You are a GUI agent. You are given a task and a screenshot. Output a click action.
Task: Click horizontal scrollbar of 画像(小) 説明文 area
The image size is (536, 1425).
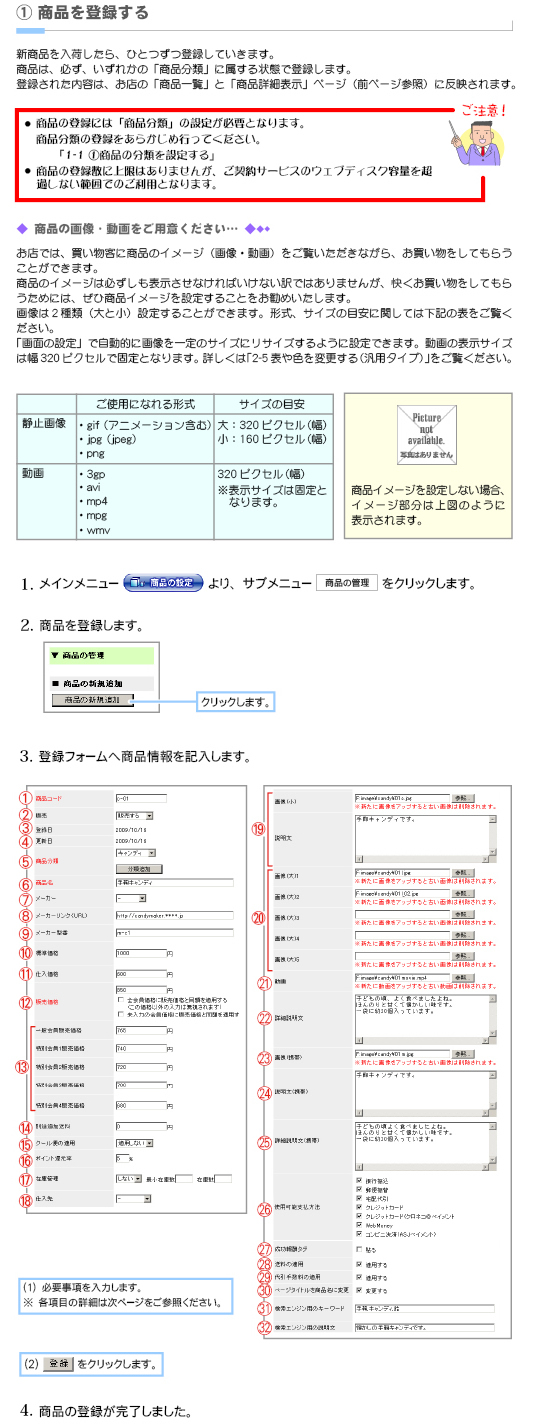click(x=422, y=860)
